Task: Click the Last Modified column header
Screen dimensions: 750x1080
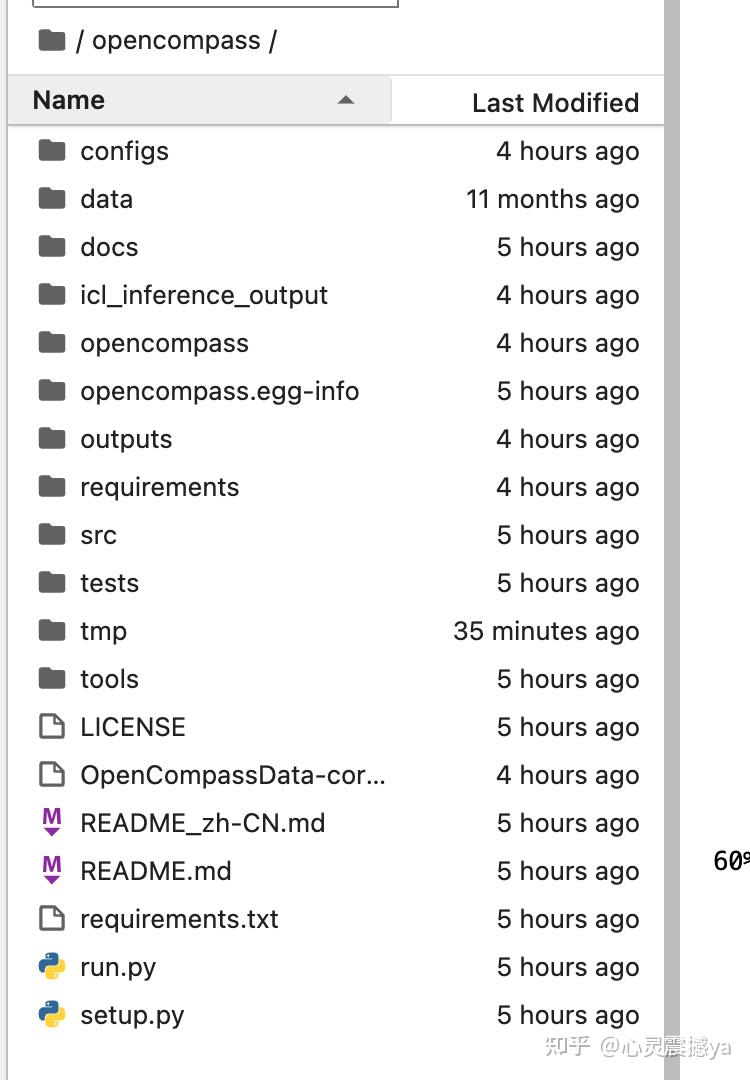Action: (554, 102)
